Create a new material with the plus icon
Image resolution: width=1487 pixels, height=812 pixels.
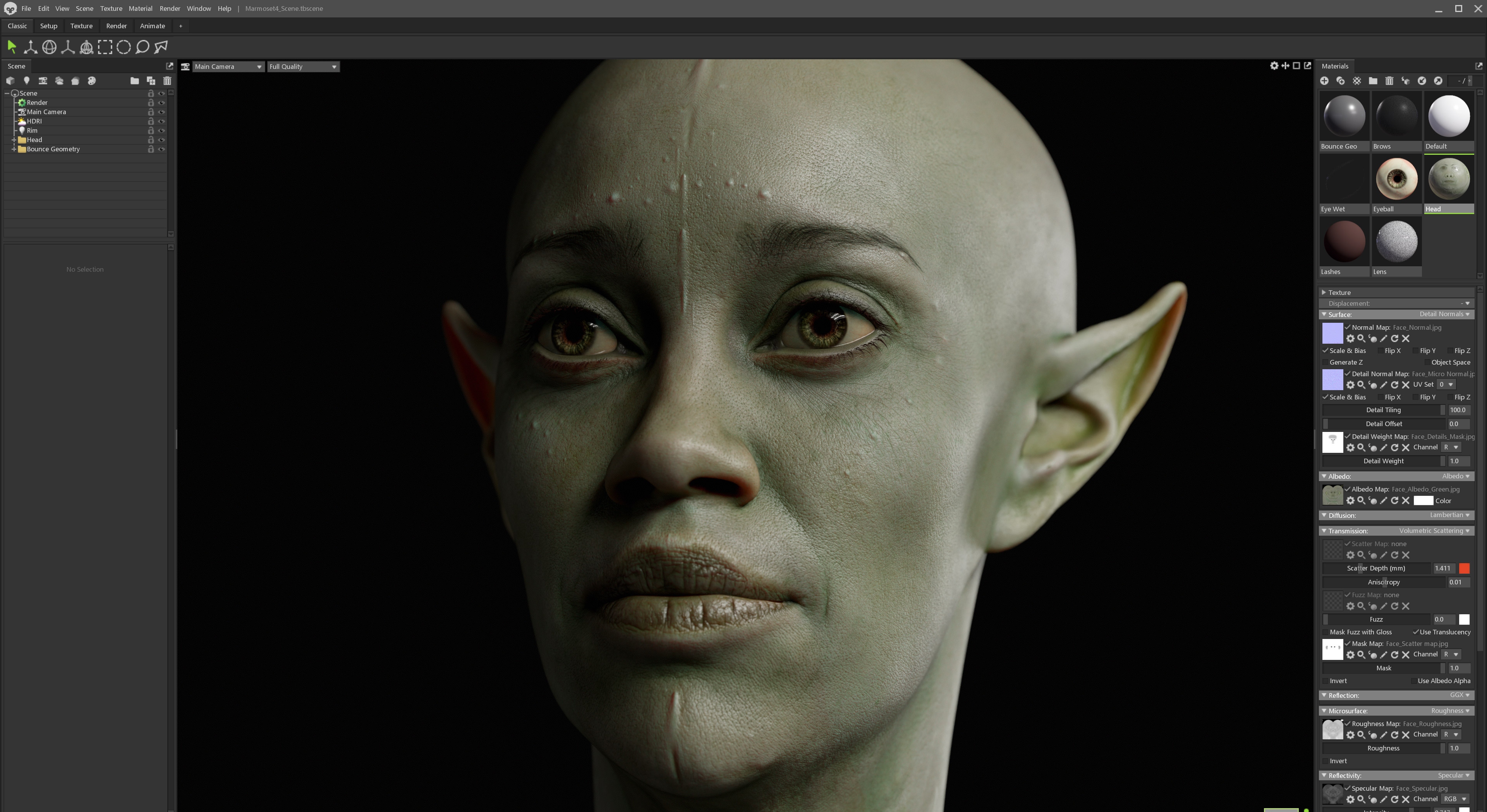tap(1325, 81)
